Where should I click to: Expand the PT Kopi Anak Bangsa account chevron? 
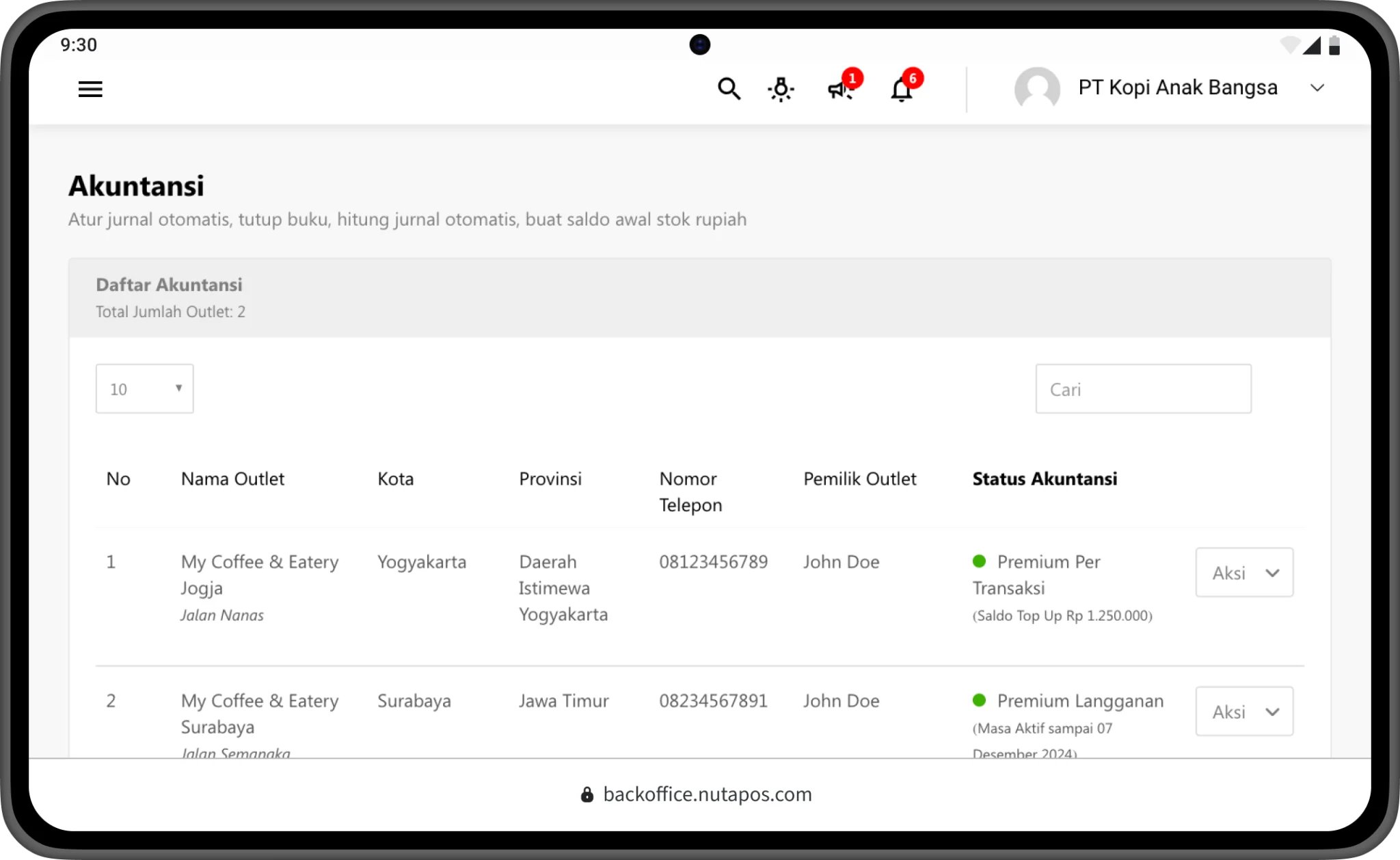pyautogui.click(x=1317, y=88)
